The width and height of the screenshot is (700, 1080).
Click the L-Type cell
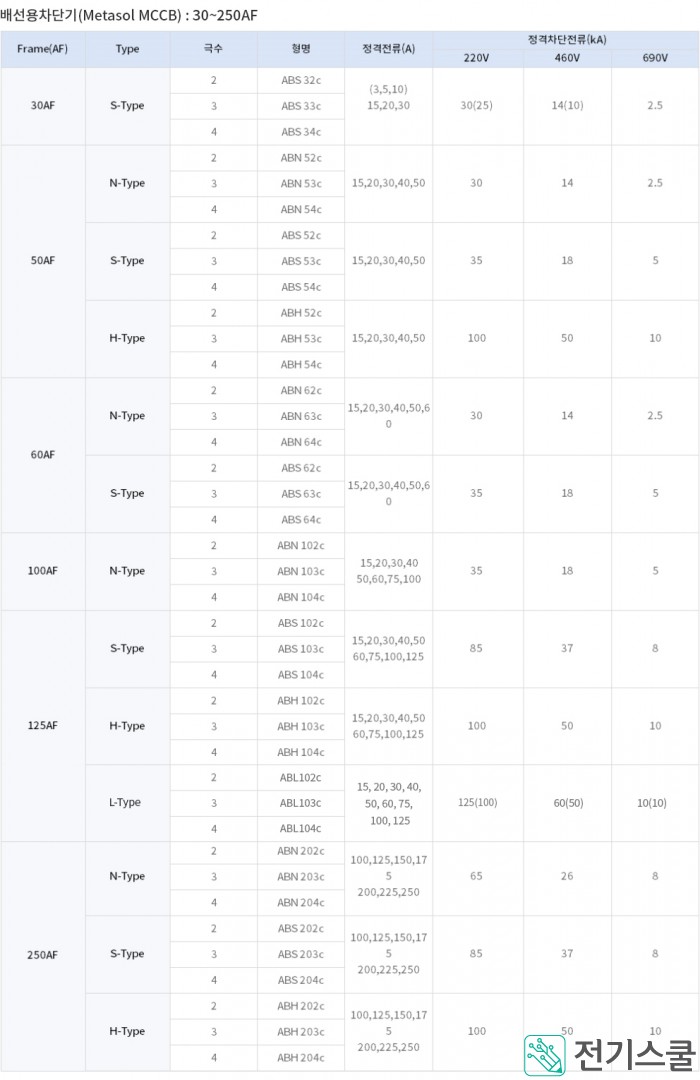[x=127, y=803]
